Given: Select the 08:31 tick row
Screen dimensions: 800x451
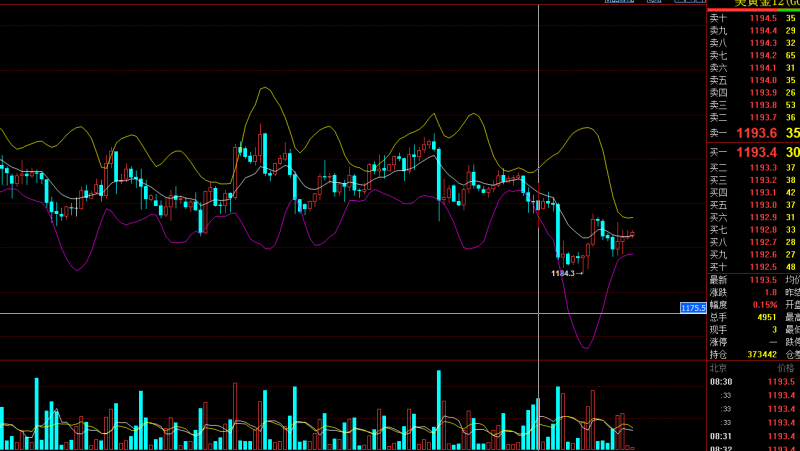Looking at the screenshot, I should tap(754, 436).
